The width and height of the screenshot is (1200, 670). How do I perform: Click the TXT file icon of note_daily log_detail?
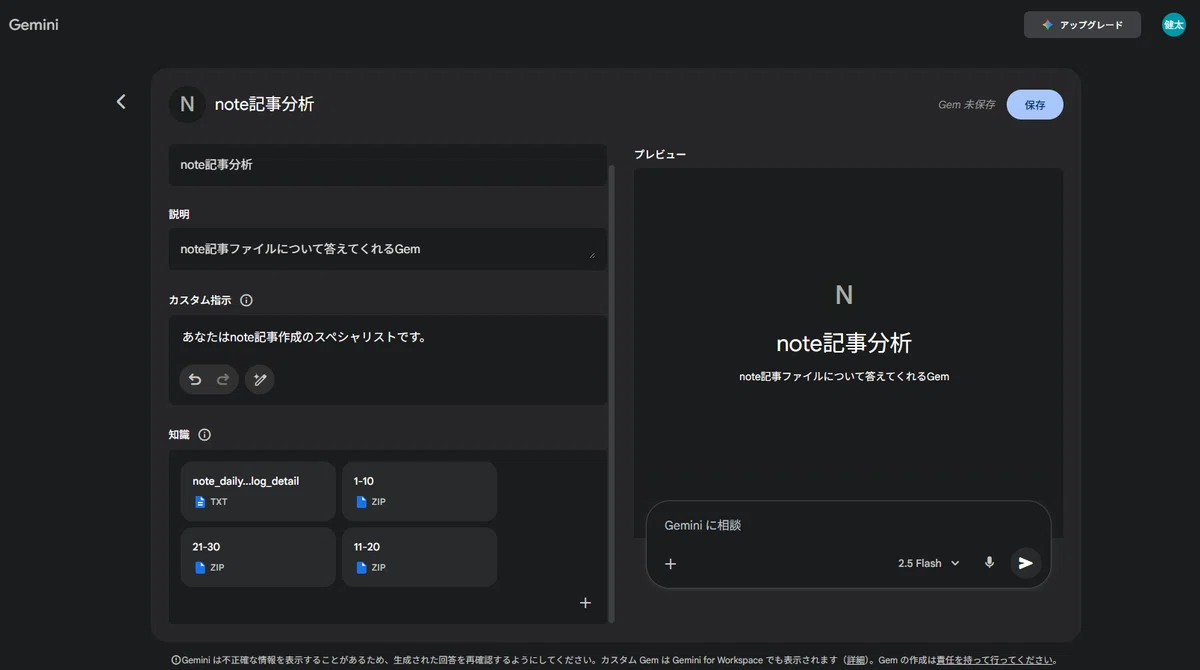coord(200,502)
